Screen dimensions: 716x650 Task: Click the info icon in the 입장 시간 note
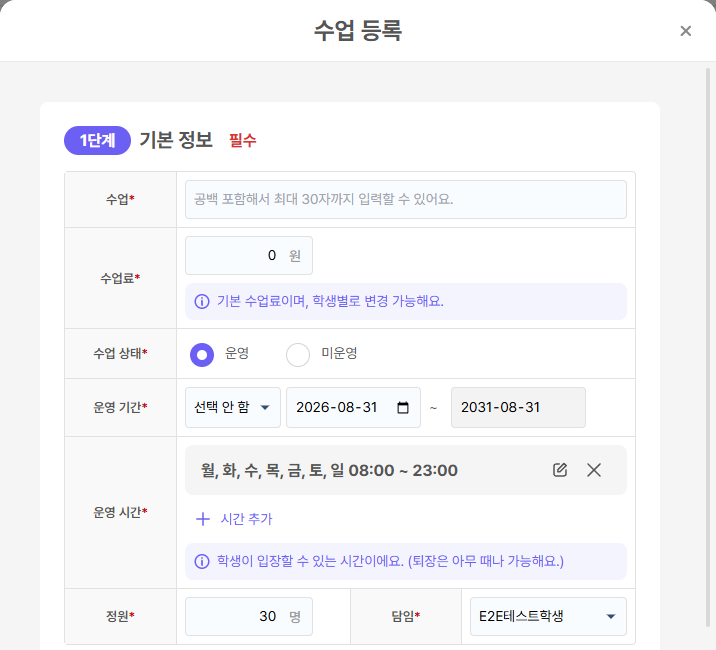(202, 561)
